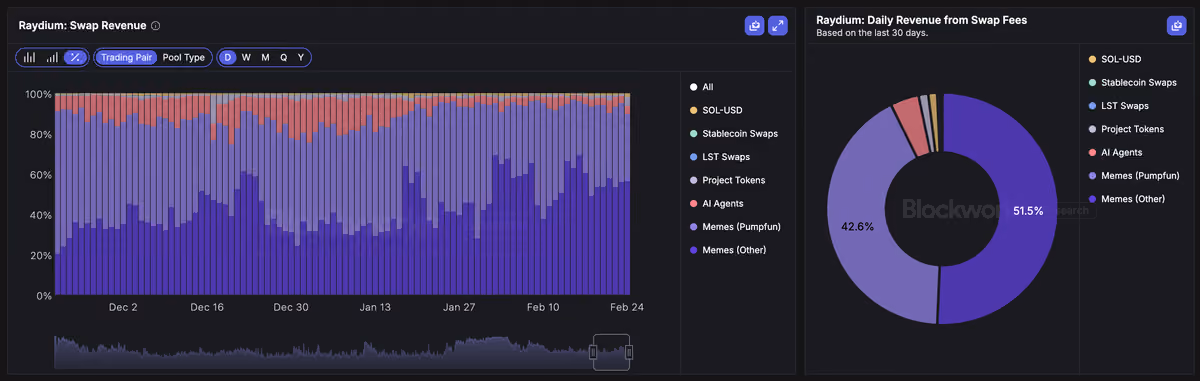The height and width of the screenshot is (381, 1200).
Task: Toggle All series in Swap Revenue legend
Action: coord(702,87)
